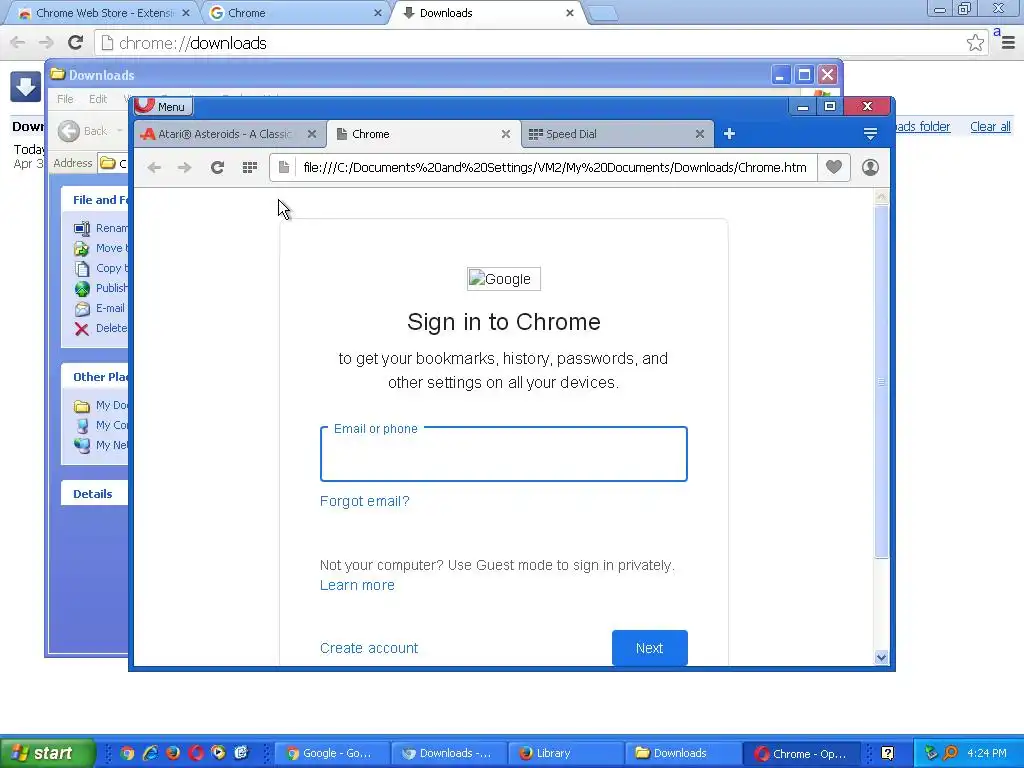Close the Downloads tab in Chrome
This screenshot has width=1024, height=768.
coord(569,12)
